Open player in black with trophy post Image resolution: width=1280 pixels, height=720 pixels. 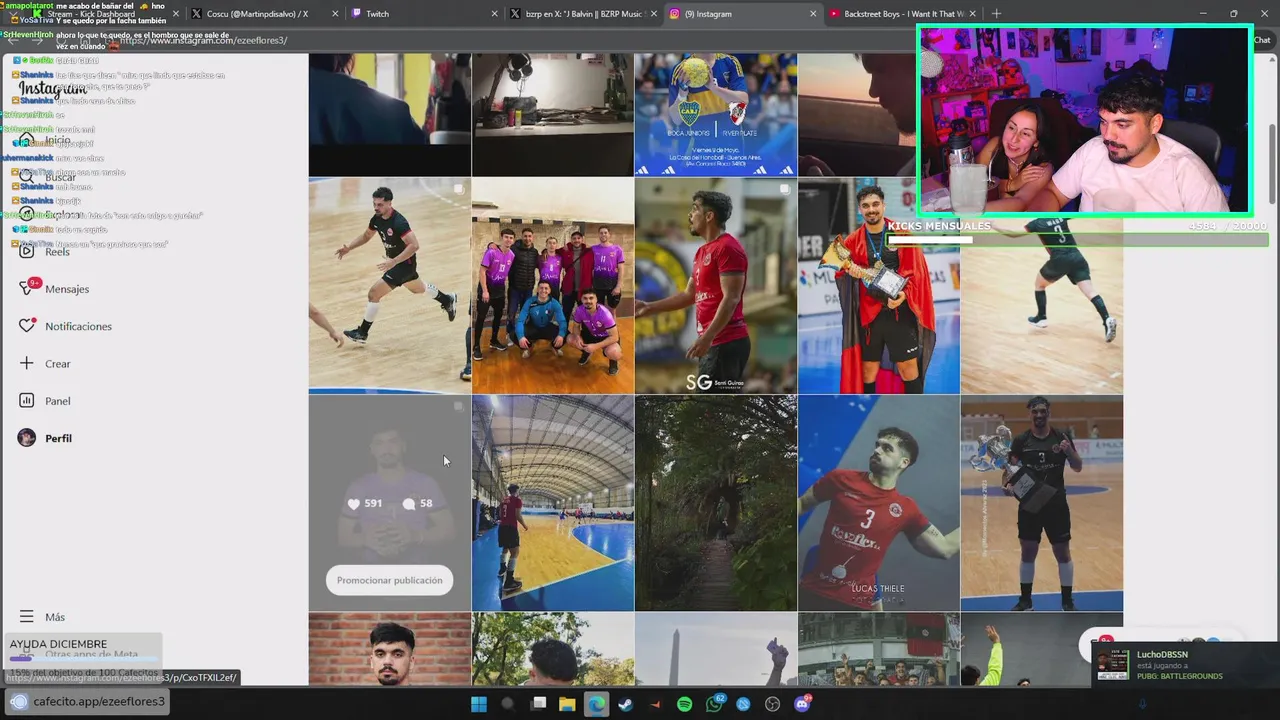pos(1042,503)
